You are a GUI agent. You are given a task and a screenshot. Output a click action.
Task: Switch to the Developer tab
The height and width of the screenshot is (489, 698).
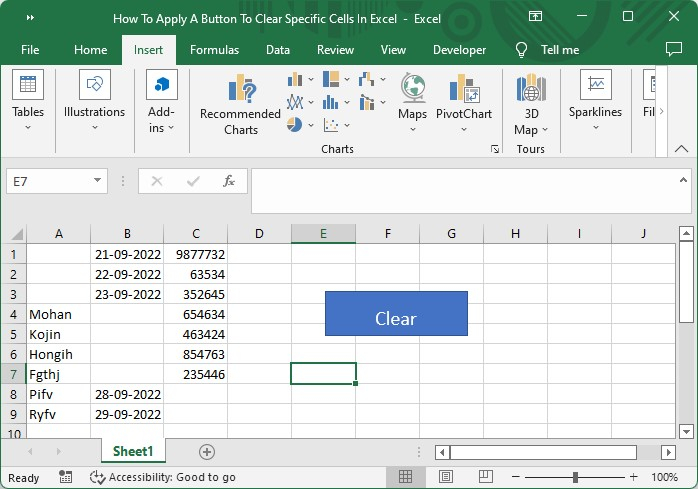point(459,50)
